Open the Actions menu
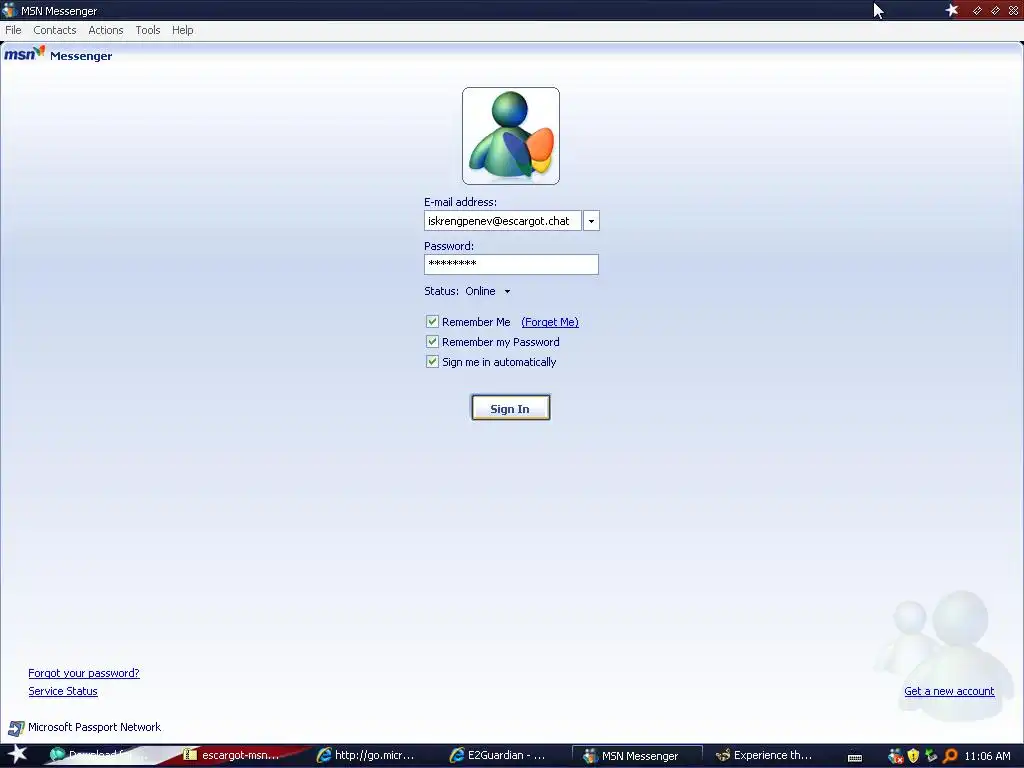This screenshot has width=1024, height=768. (x=106, y=30)
